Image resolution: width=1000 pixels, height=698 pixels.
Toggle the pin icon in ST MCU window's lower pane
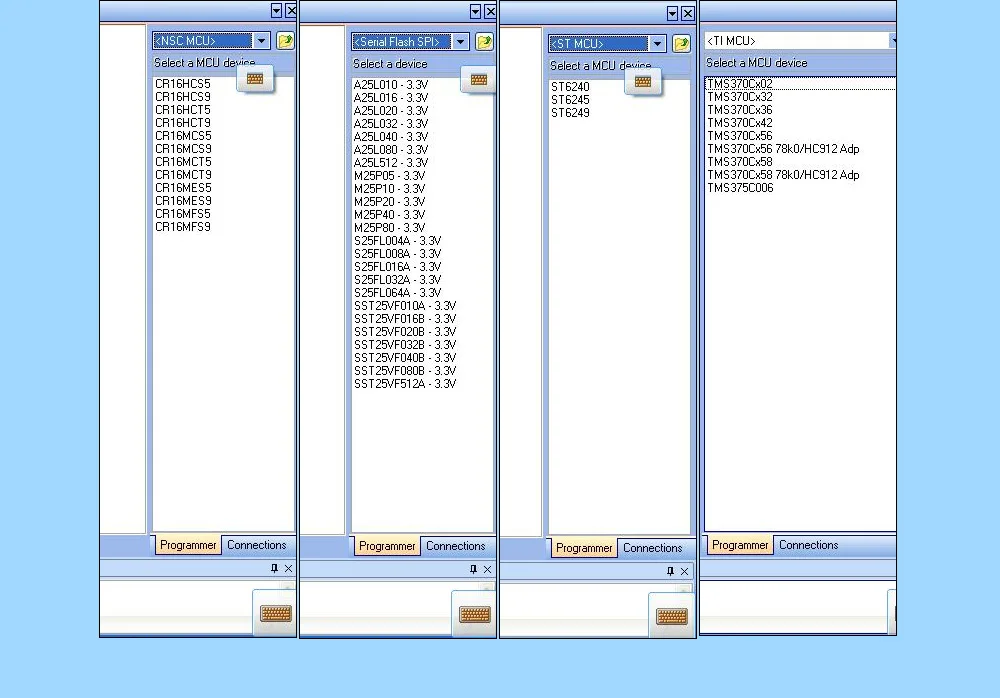(x=670, y=571)
